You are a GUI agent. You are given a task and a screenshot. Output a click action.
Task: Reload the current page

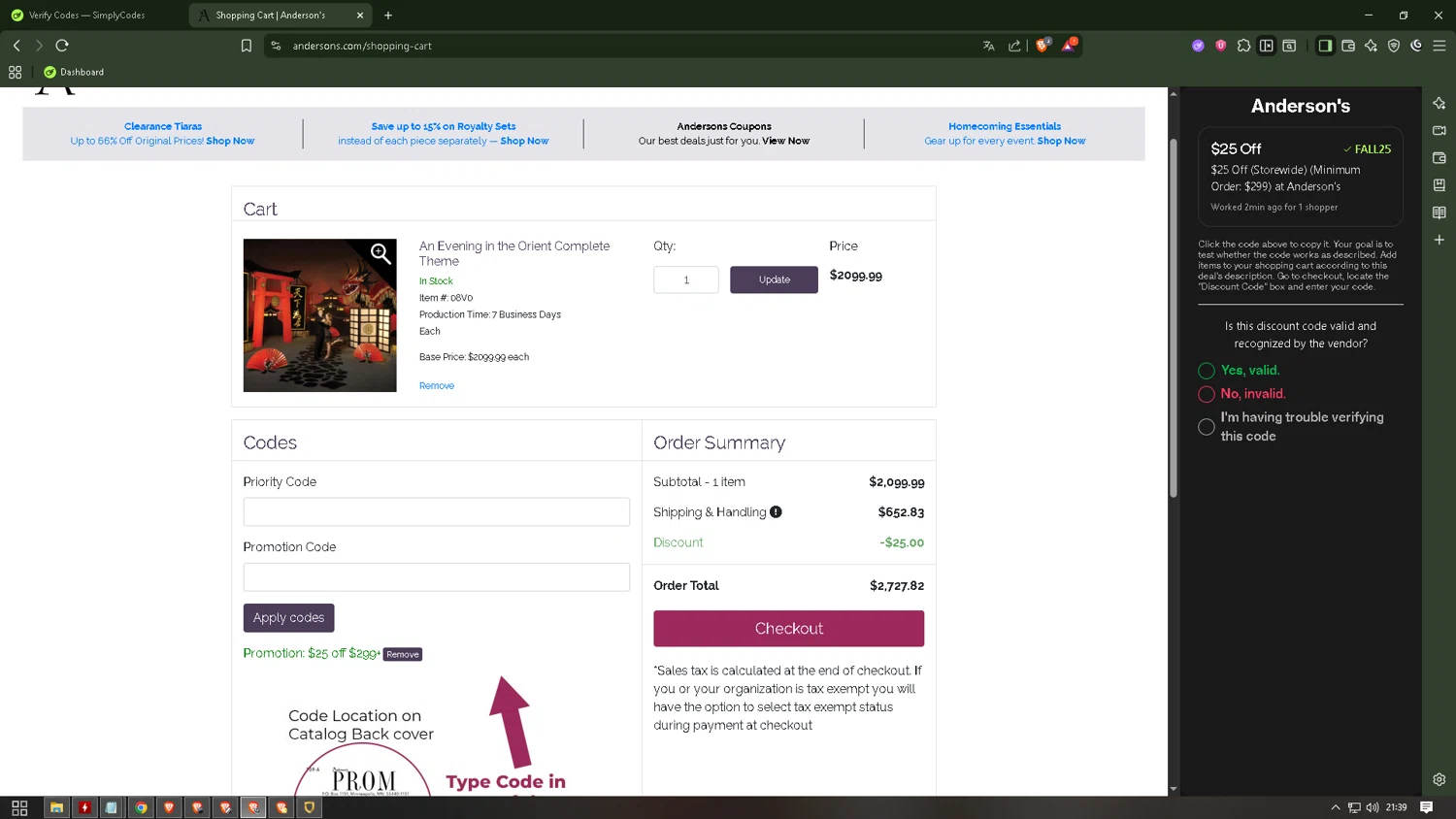point(62,46)
